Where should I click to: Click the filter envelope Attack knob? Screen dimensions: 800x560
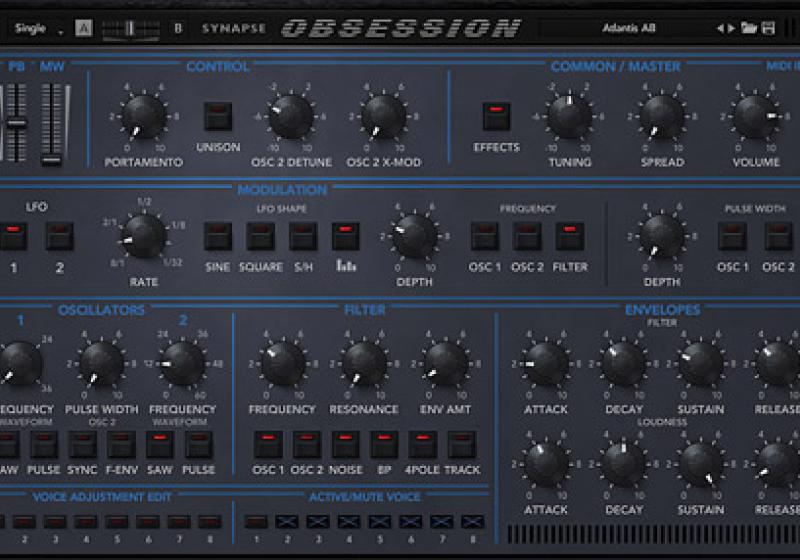pos(546,364)
